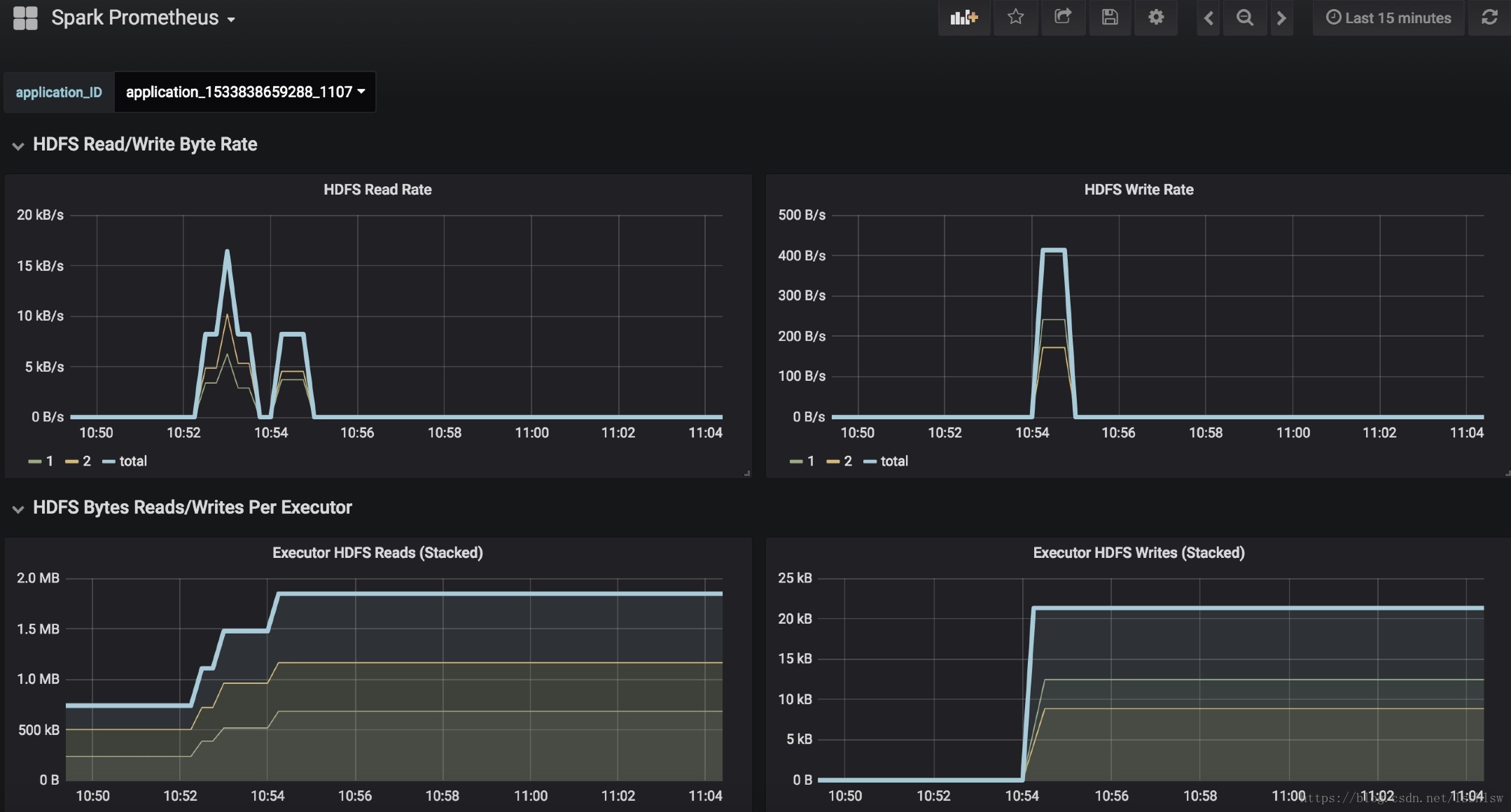This screenshot has height=812, width=1511.
Task: Shift time range backward with left arrow
Action: click(x=1209, y=18)
